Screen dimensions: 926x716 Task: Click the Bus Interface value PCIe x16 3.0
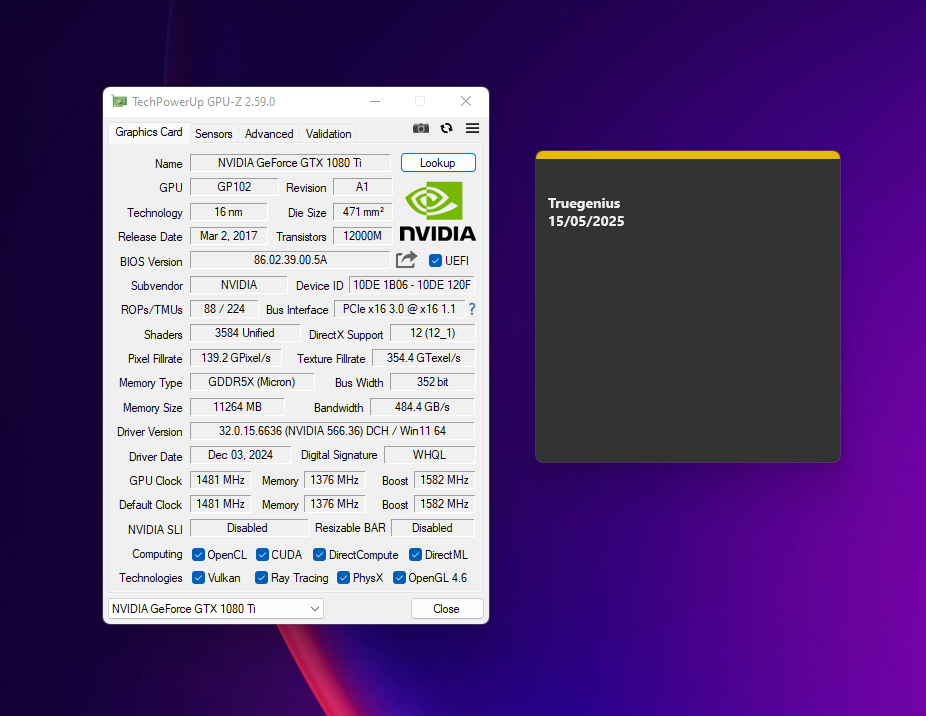[399, 309]
